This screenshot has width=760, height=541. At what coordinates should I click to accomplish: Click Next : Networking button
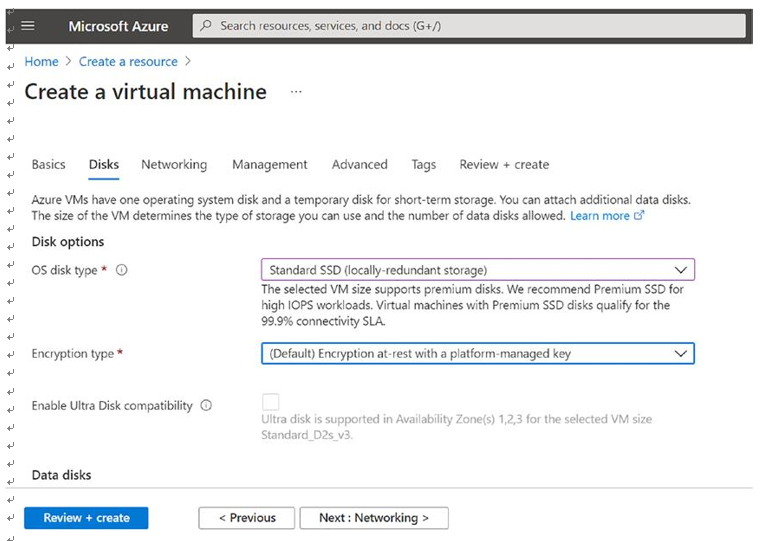point(374,518)
